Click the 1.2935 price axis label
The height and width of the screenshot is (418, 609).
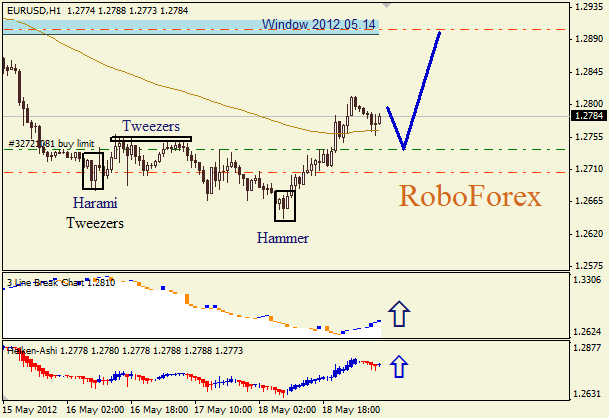click(587, 7)
